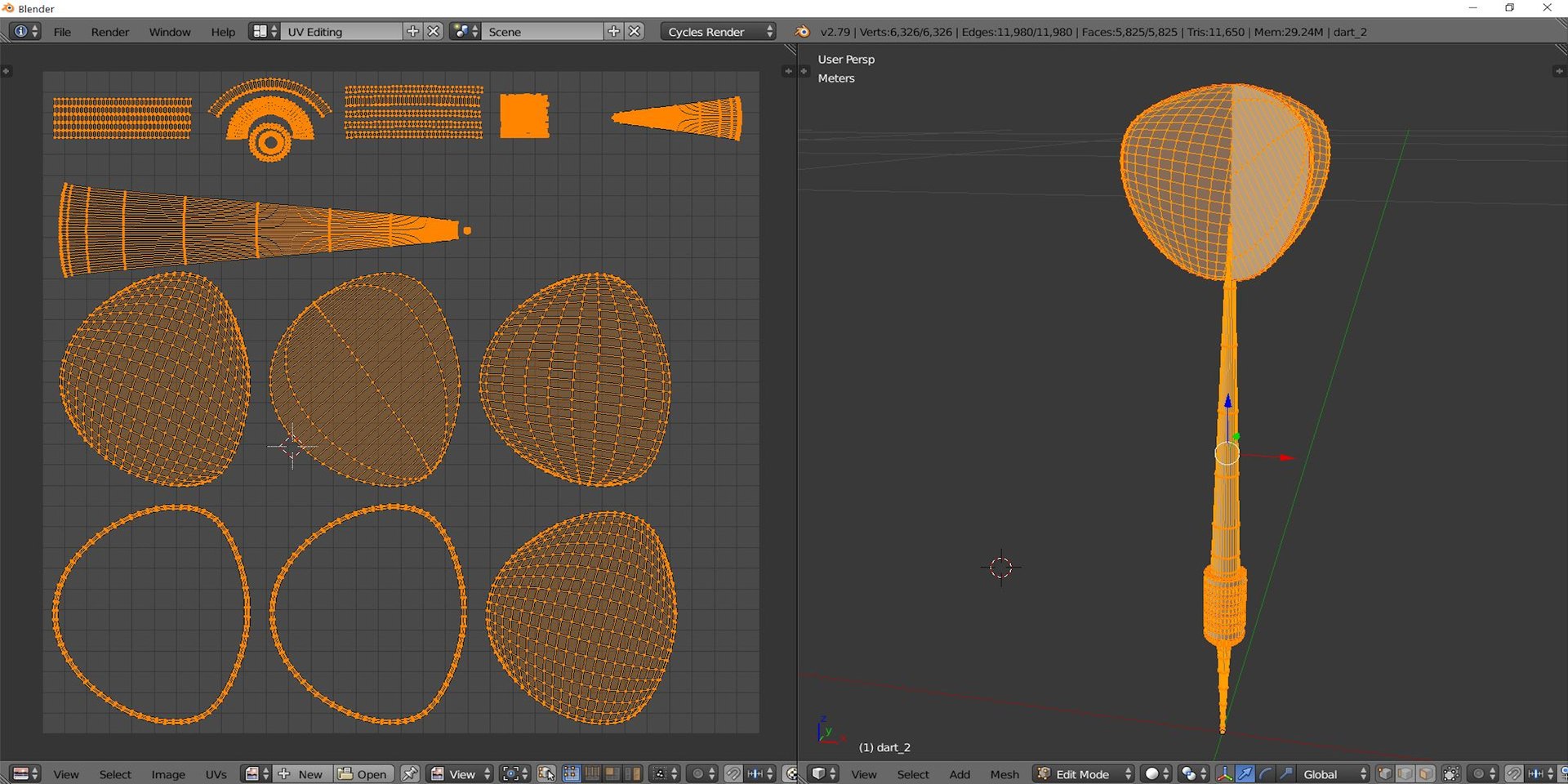Click the Scene name field
This screenshot has height=784, width=1568.
pos(542,31)
